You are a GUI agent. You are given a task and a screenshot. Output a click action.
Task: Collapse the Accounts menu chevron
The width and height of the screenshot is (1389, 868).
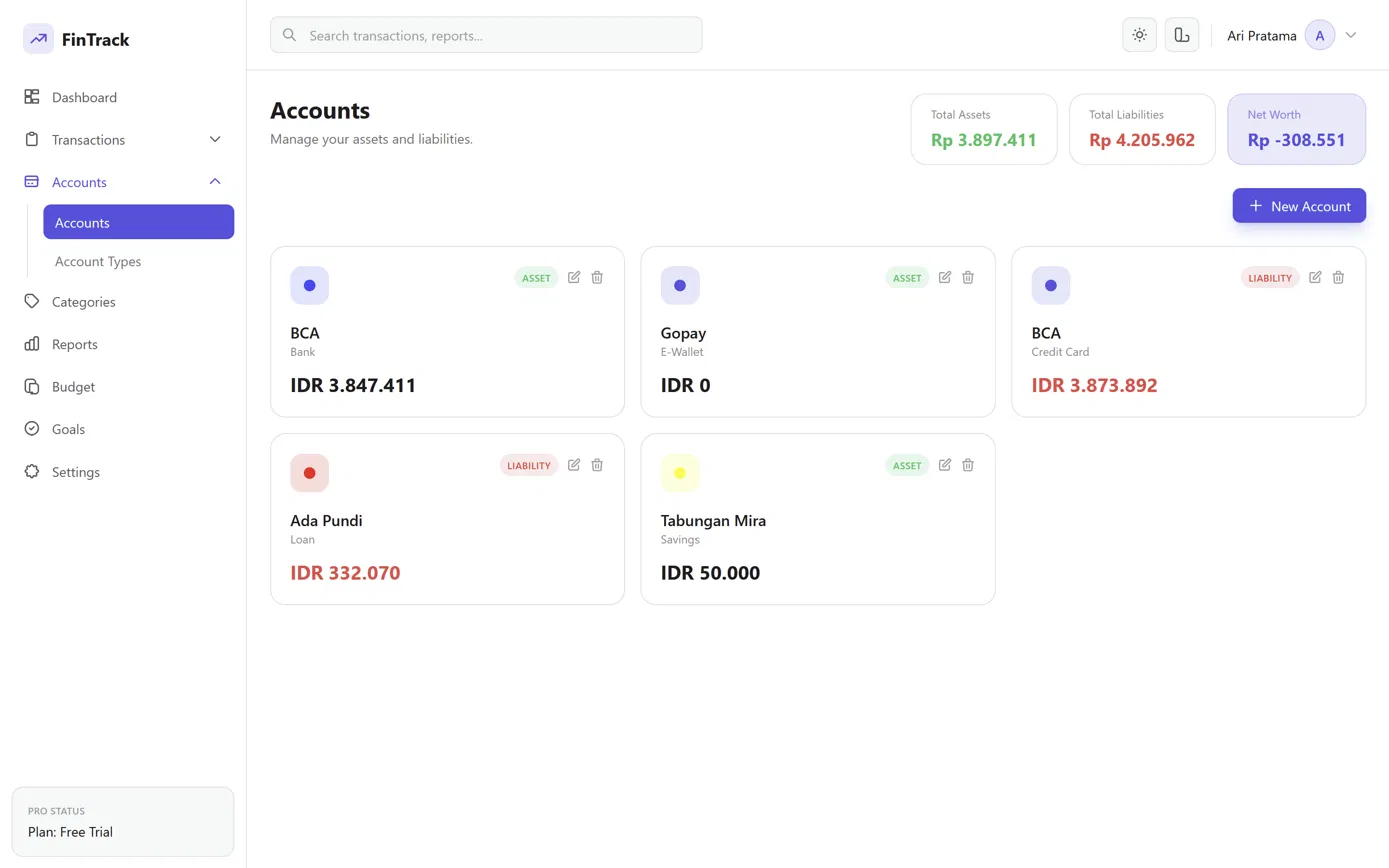click(215, 182)
